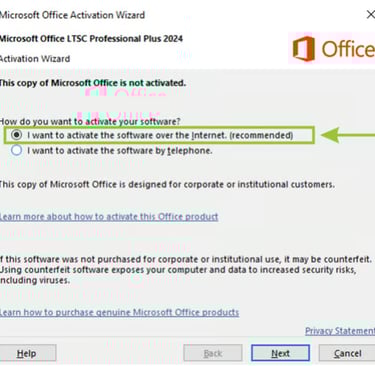Open the Help button
This screenshot has height=366, width=375.
point(27,353)
